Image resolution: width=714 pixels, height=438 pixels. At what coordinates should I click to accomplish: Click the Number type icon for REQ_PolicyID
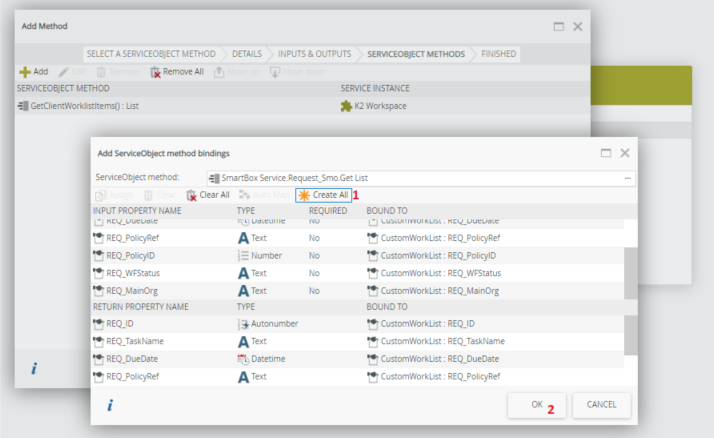click(x=243, y=255)
